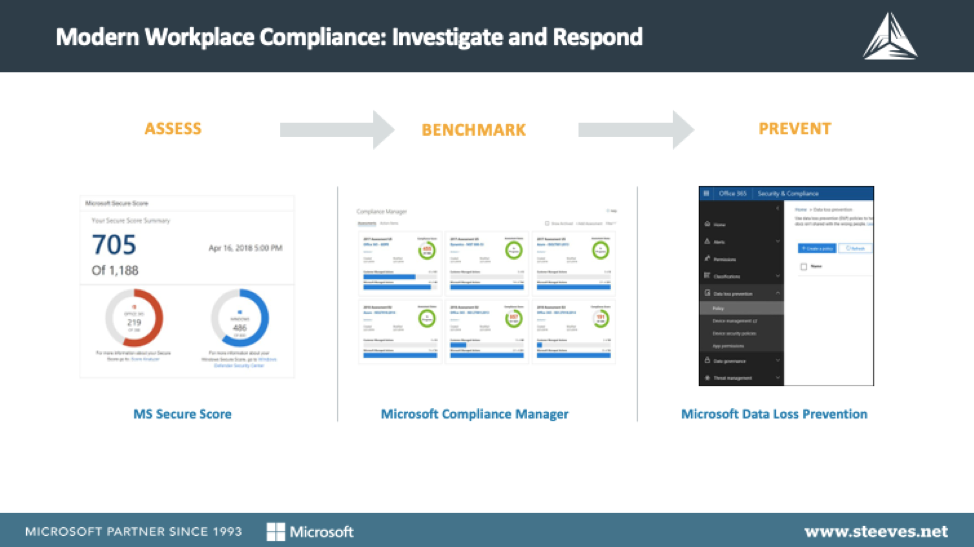The image size is (974, 547).
Task: Click the Home breadcrumb link
Action: click(801, 210)
